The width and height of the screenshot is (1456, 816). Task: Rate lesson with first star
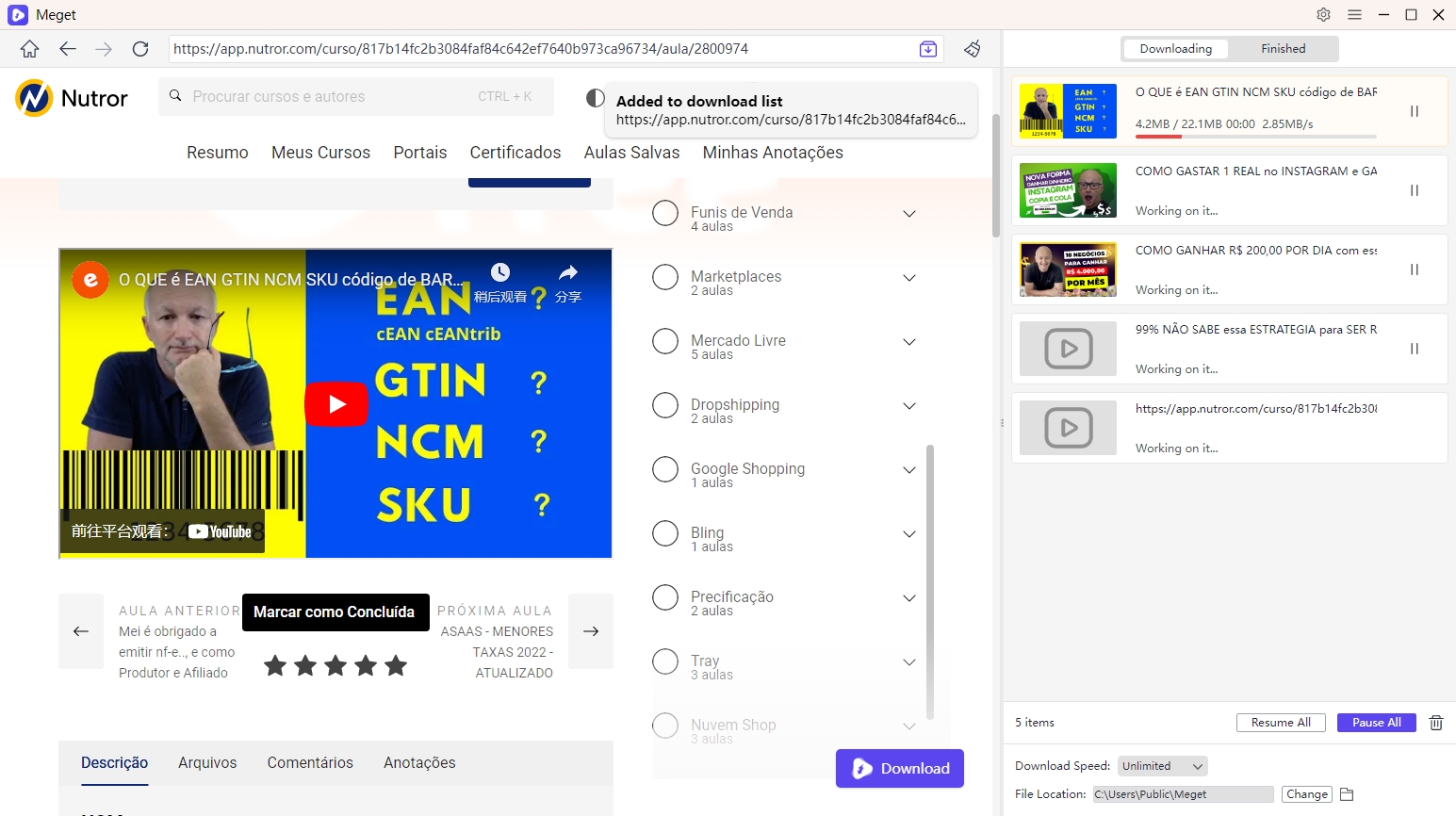[275, 665]
